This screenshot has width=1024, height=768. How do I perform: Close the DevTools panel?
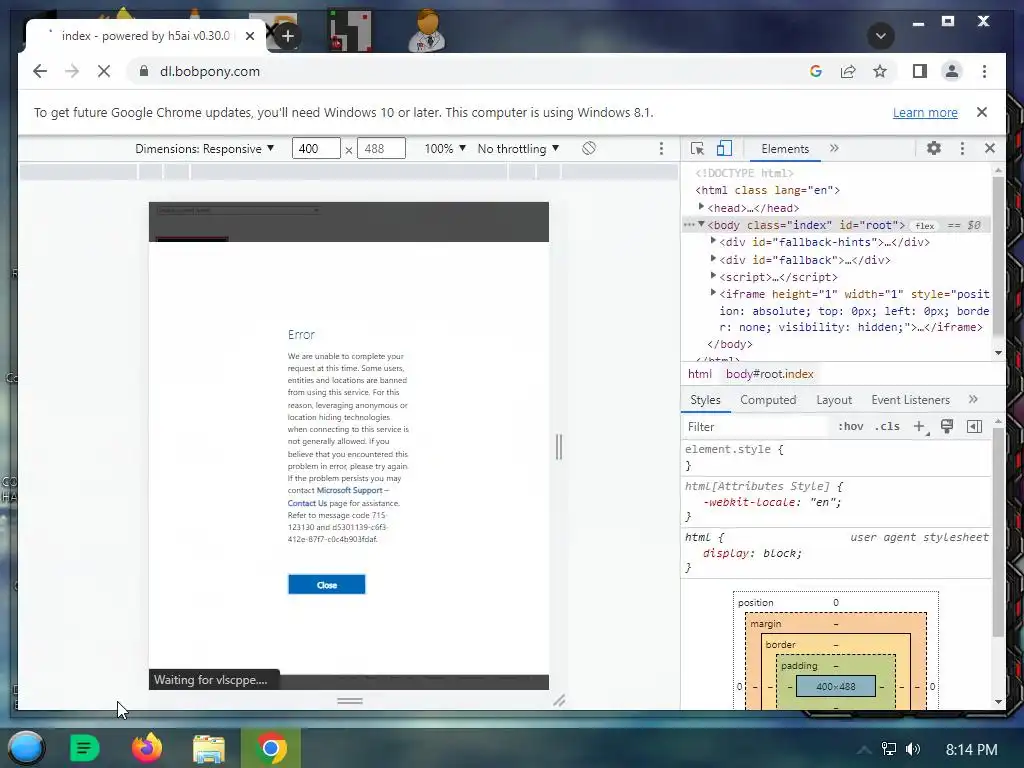[990, 148]
